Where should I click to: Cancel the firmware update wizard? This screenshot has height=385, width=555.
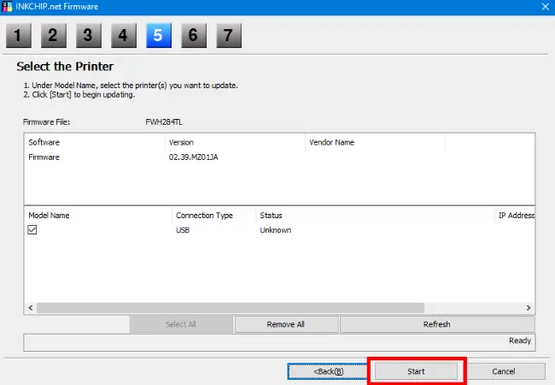coord(504,371)
